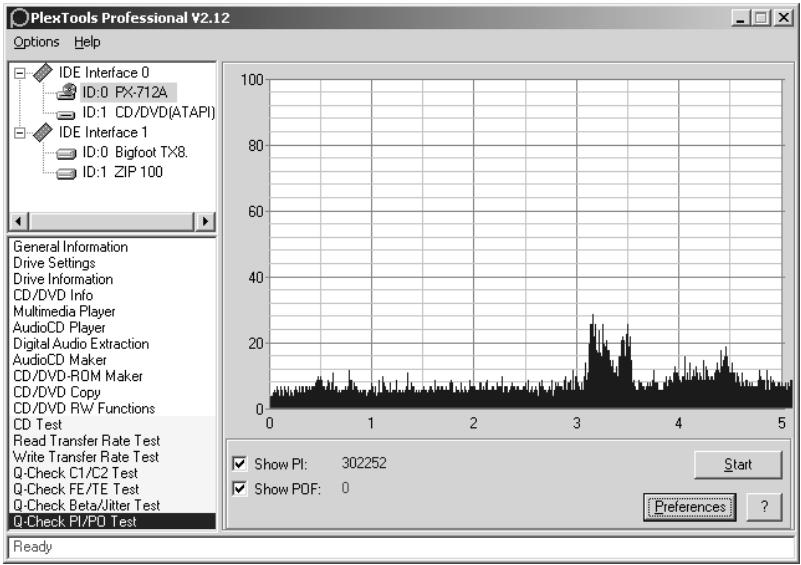Image resolution: width=801 pixels, height=565 pixels.
Task: Open Q-Check Beta/Jitter Test
Action: click(87, 505)
